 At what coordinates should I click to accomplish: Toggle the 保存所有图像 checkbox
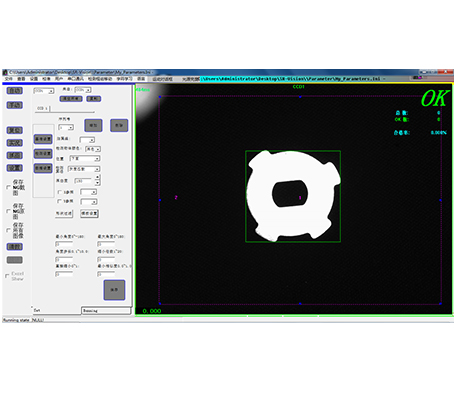click(x=8, y=230)
